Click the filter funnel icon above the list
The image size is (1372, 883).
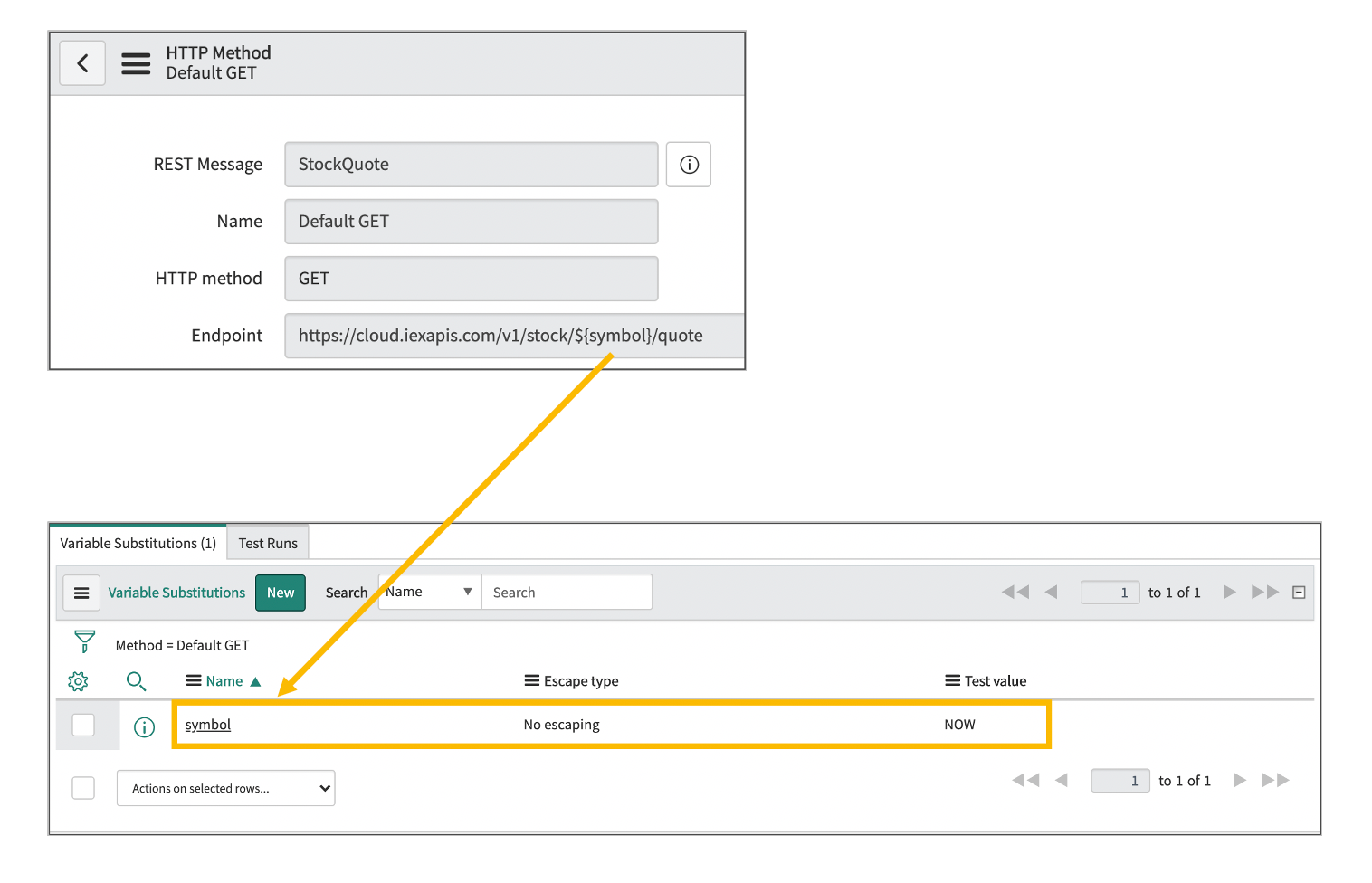(x=83, y=641)
